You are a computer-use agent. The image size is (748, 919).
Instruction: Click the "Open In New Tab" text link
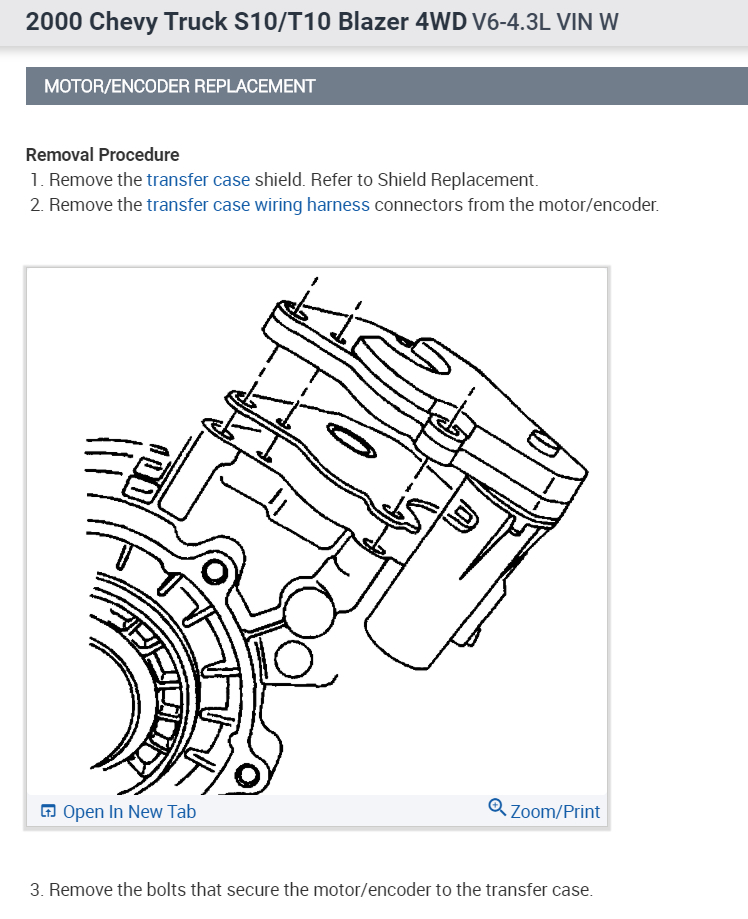point(129,812)
